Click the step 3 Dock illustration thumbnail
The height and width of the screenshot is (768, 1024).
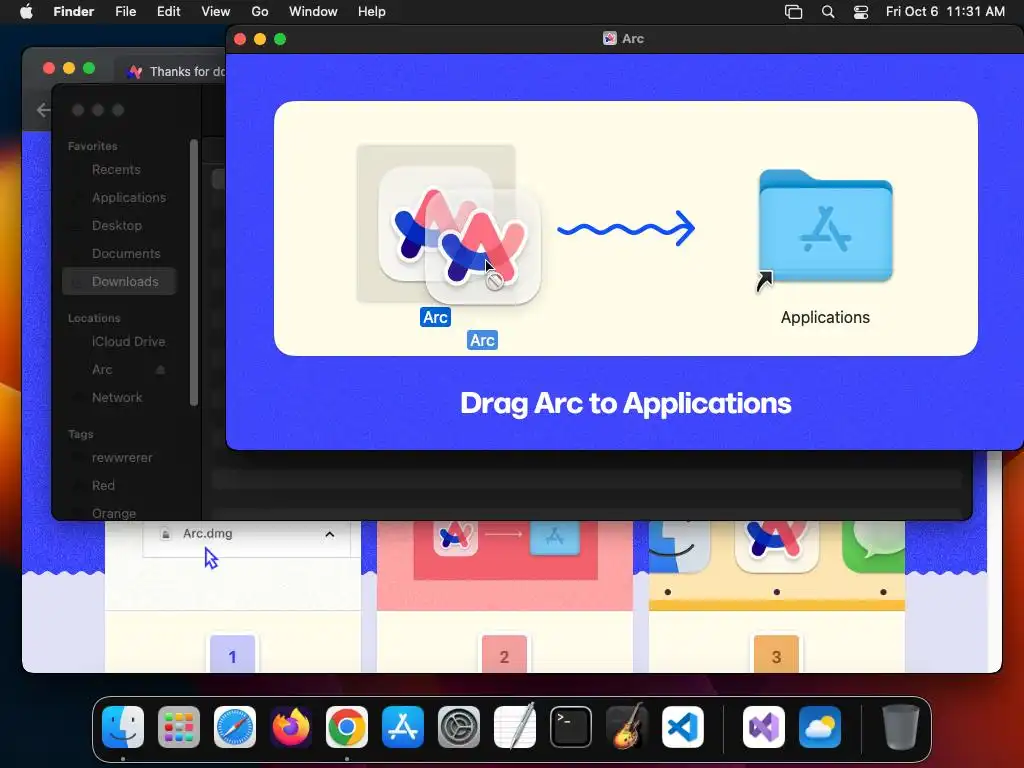776,565
